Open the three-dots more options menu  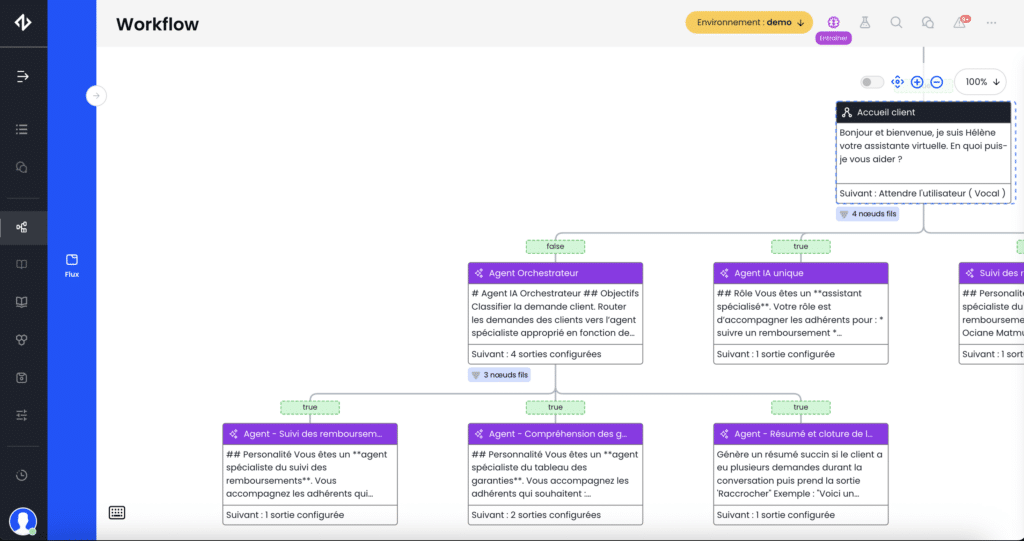click(x=991, y=22)
